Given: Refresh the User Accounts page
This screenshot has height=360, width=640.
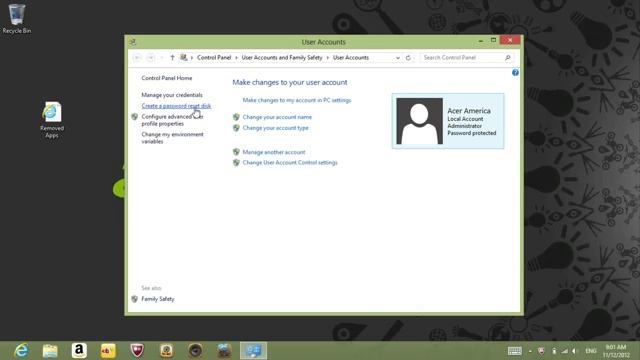Looking at the screenshot, I should click(x=408, y=58).
